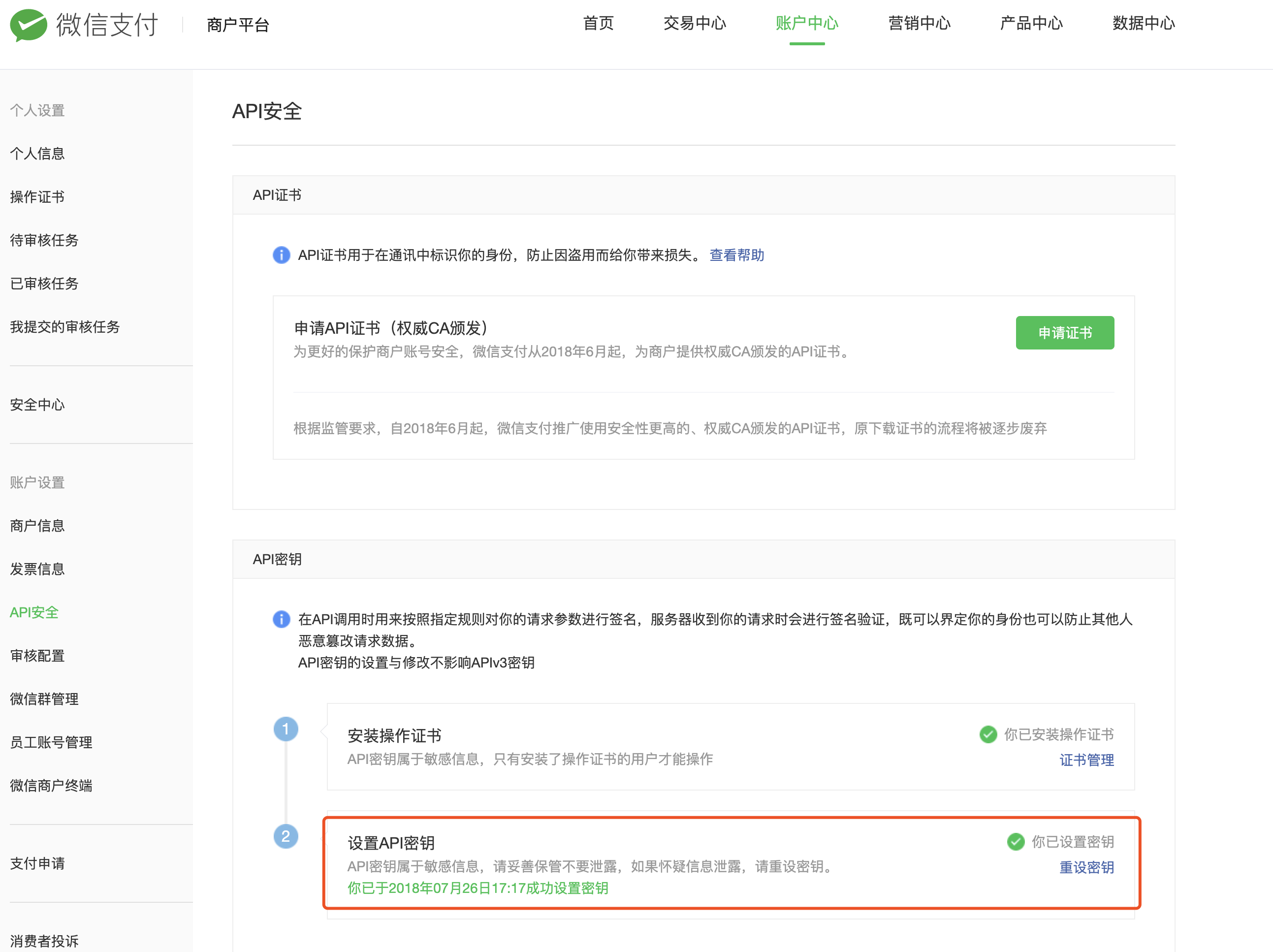Viewport: 1273px width, 952px height.
Task: Click the 个人设置 sidebar group label
Action: coord(37,111)
